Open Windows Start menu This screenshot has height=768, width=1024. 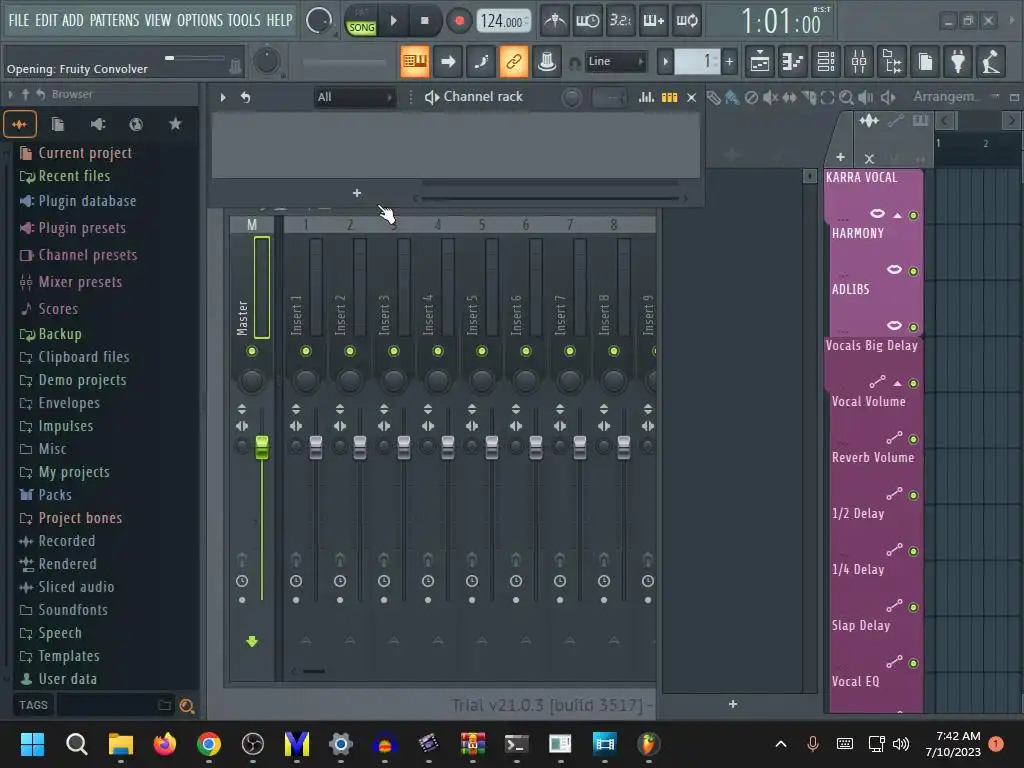(32, 744)
